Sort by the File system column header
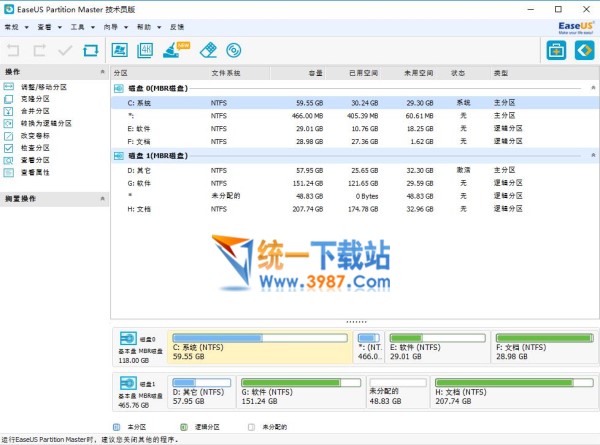Viewport: 600px width, 445px height. click(239, 73)
